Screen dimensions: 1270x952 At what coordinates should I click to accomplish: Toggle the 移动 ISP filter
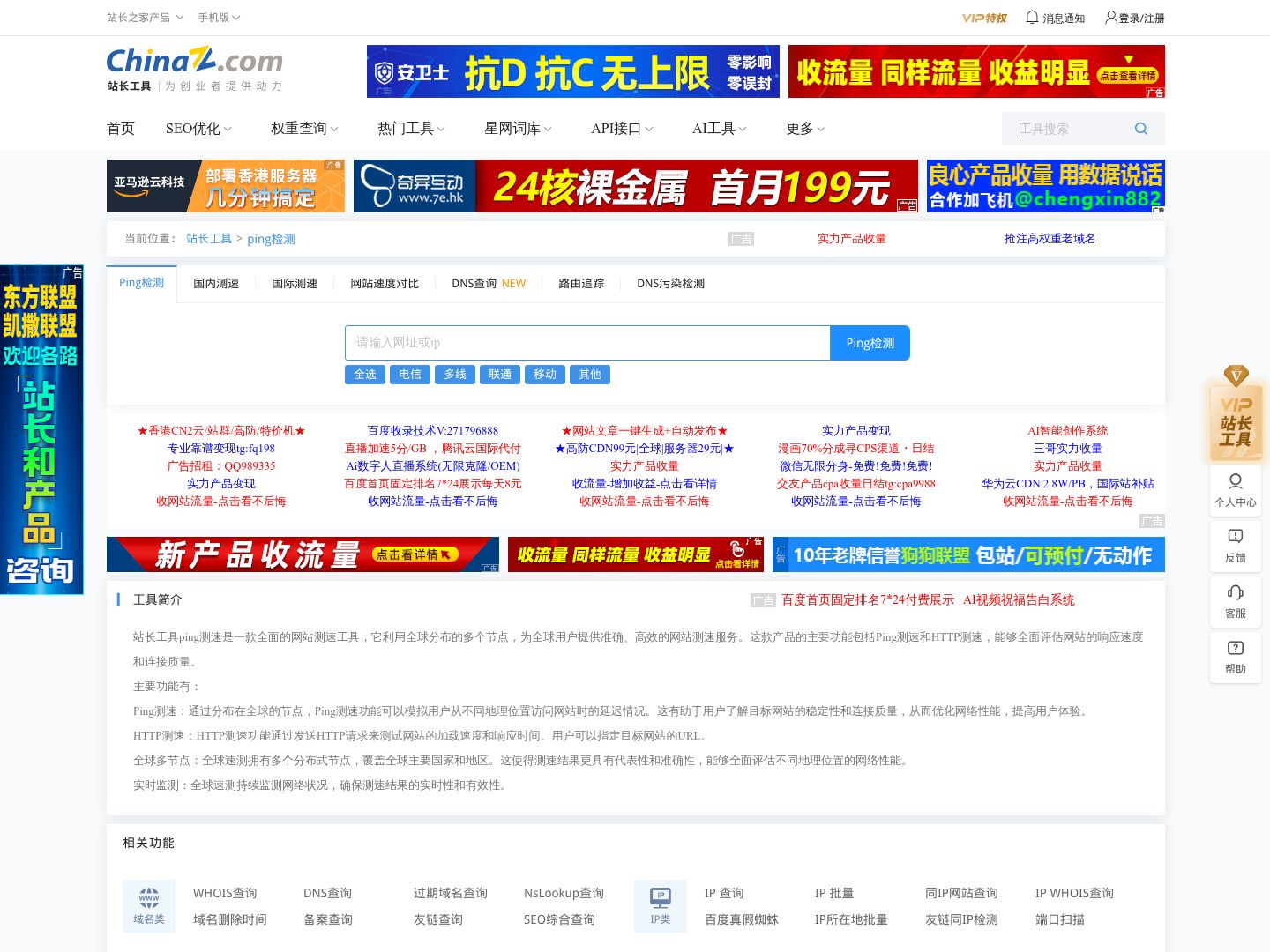point(545,375)
